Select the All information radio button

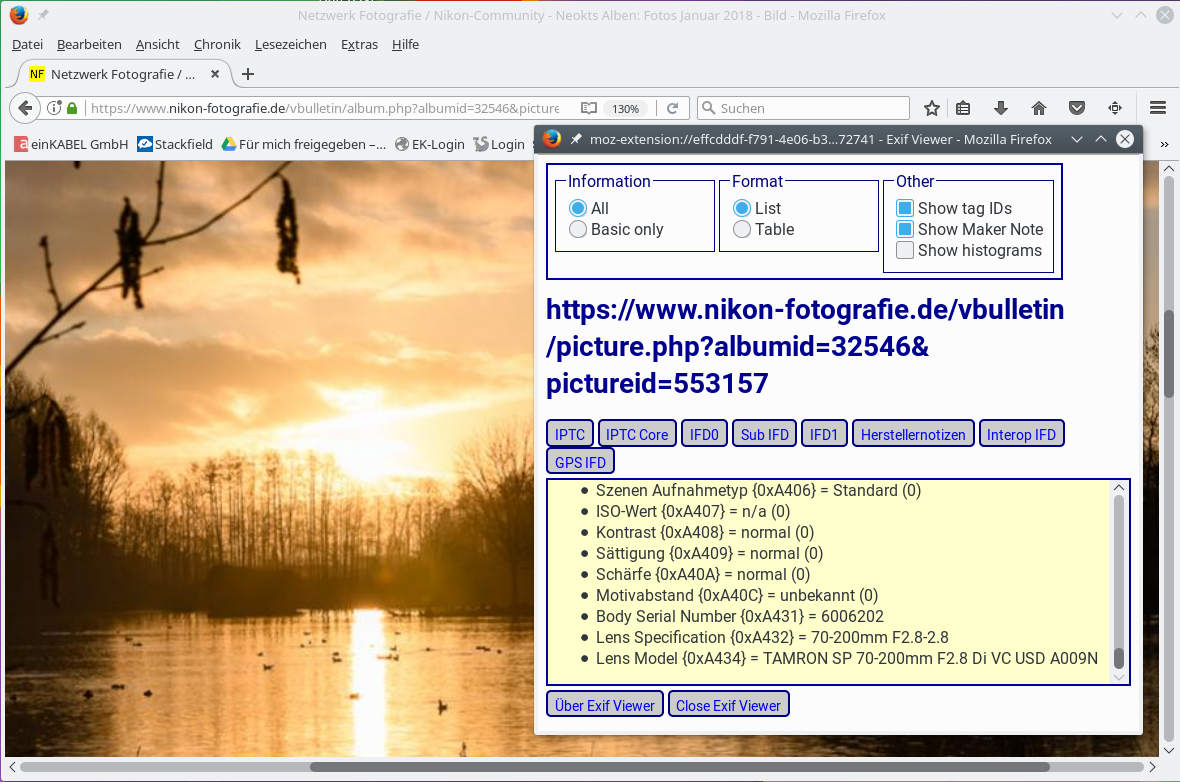point(578,208)
